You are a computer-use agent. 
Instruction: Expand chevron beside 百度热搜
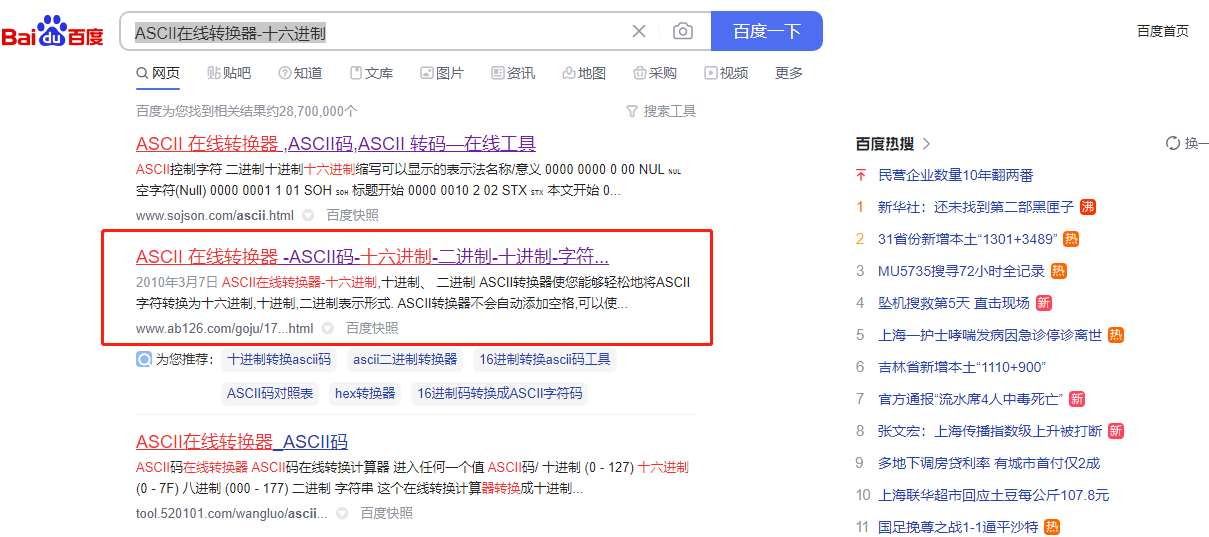pyautogui.click(x=926, y=144)
